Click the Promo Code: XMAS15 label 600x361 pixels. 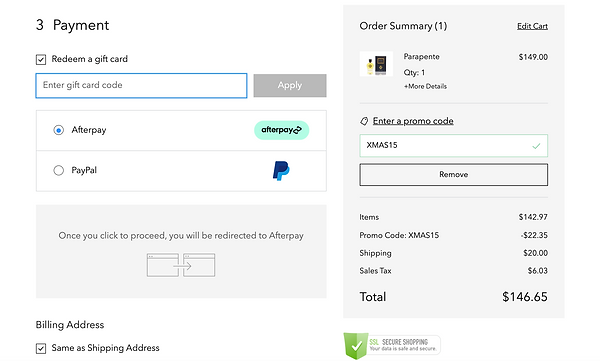[x=399, y=235]
